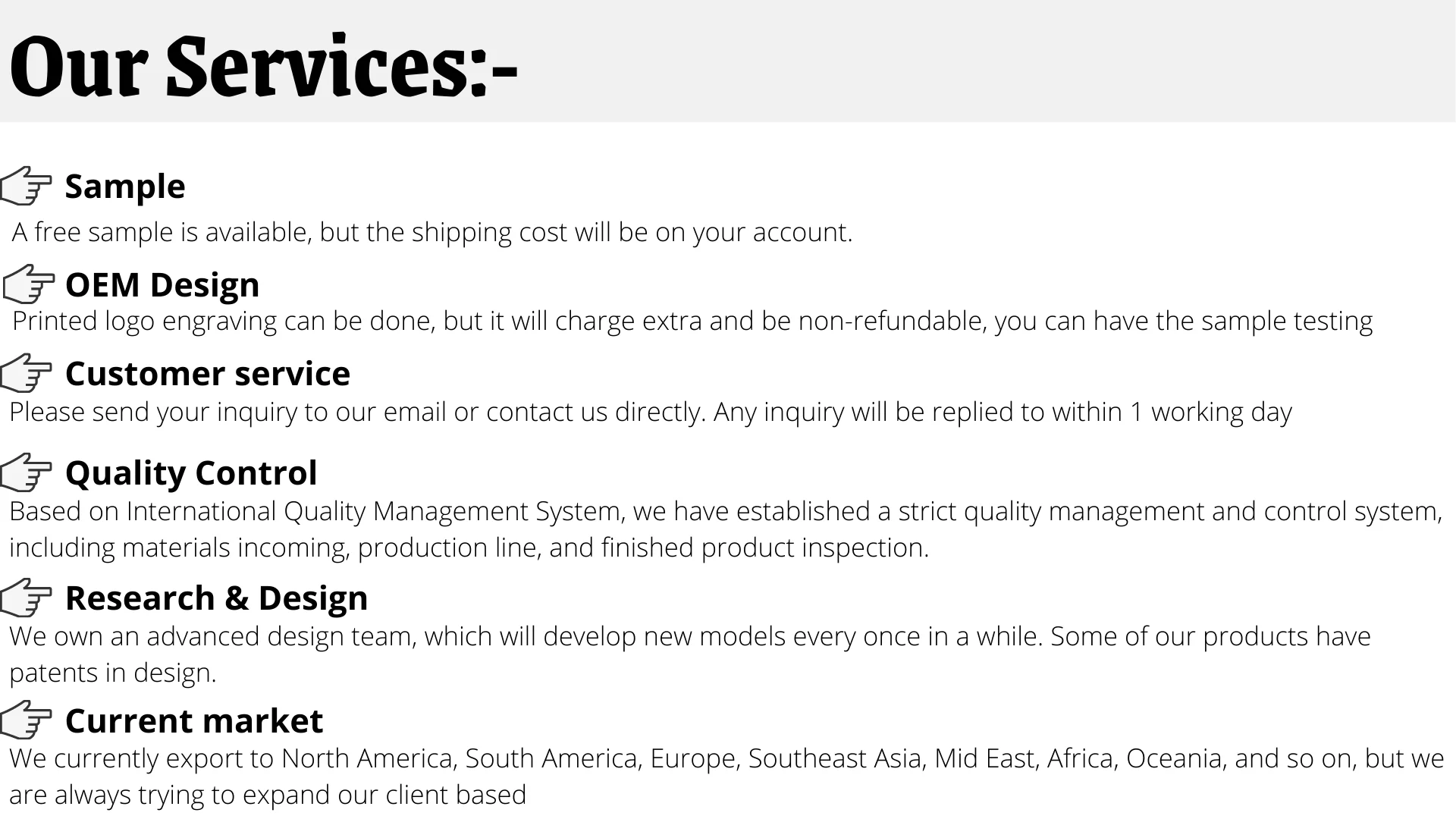Image resolution: width=1456 pixels, height=819 pixels.
Task: Click the printed logo engraving description
Action: coord(692,322)
